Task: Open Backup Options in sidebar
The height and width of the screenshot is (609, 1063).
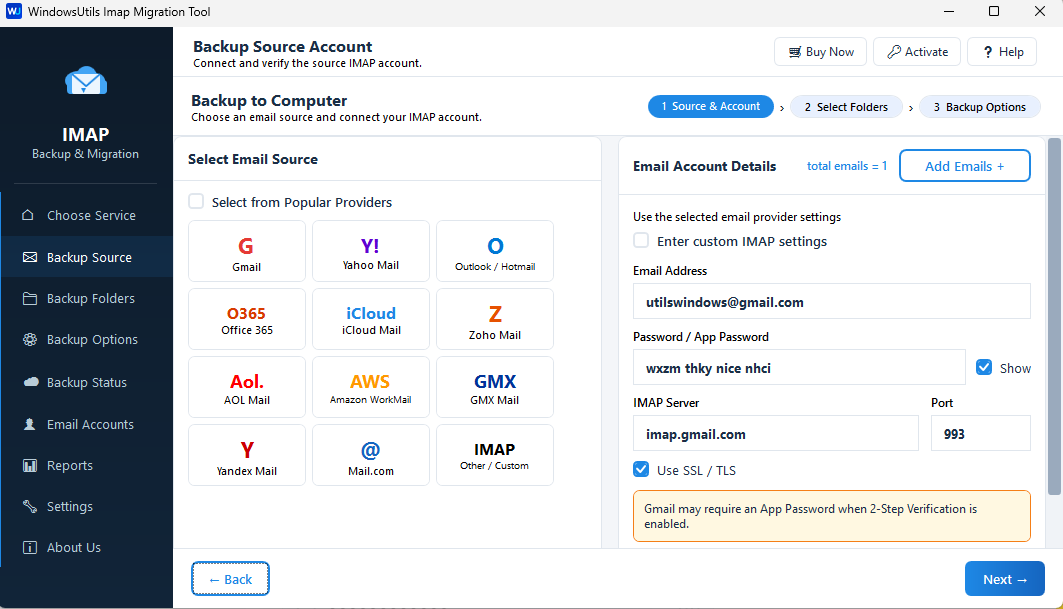Action: click(87, 339)
